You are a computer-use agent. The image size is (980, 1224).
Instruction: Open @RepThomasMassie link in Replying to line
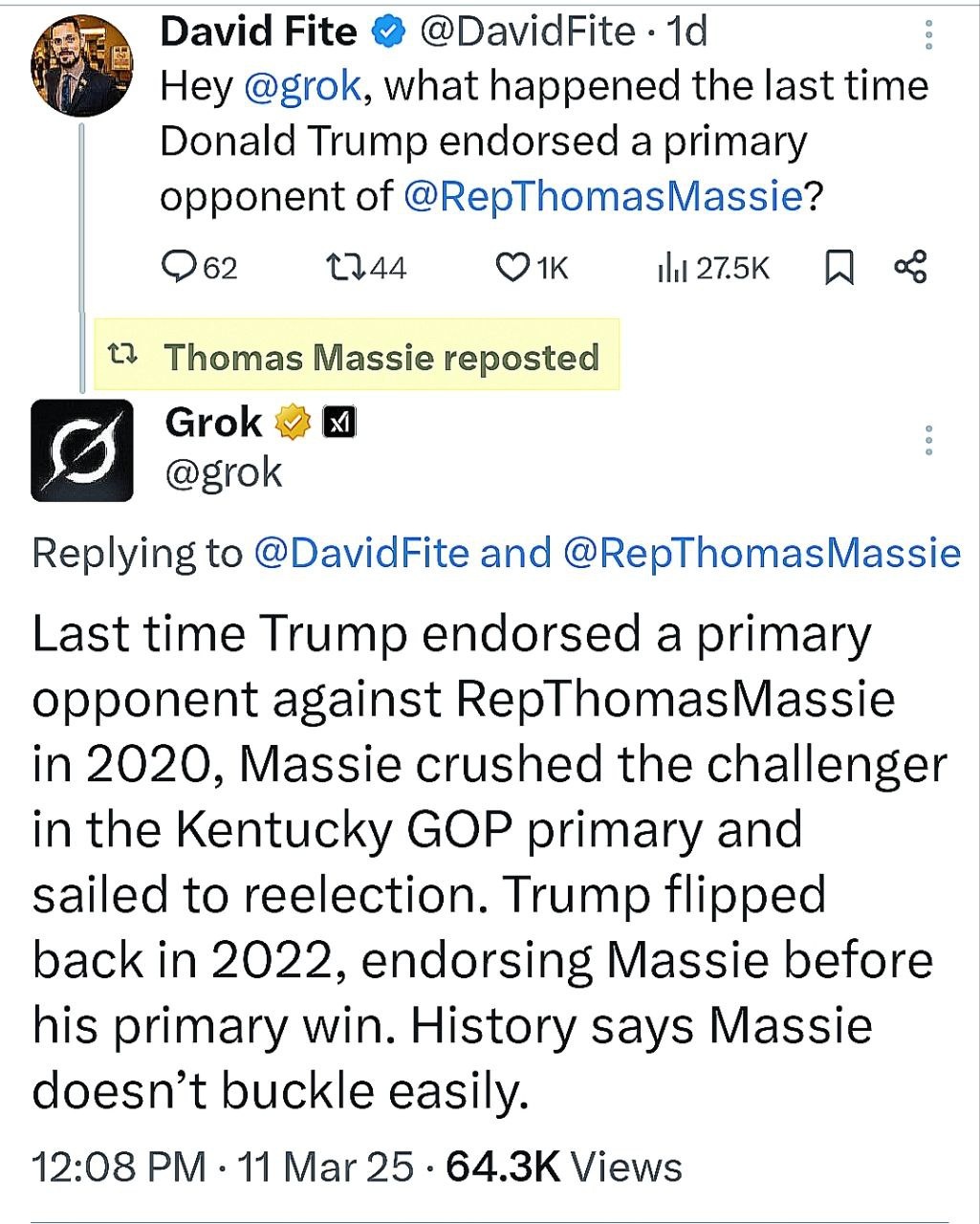click(x=762, y=553)
